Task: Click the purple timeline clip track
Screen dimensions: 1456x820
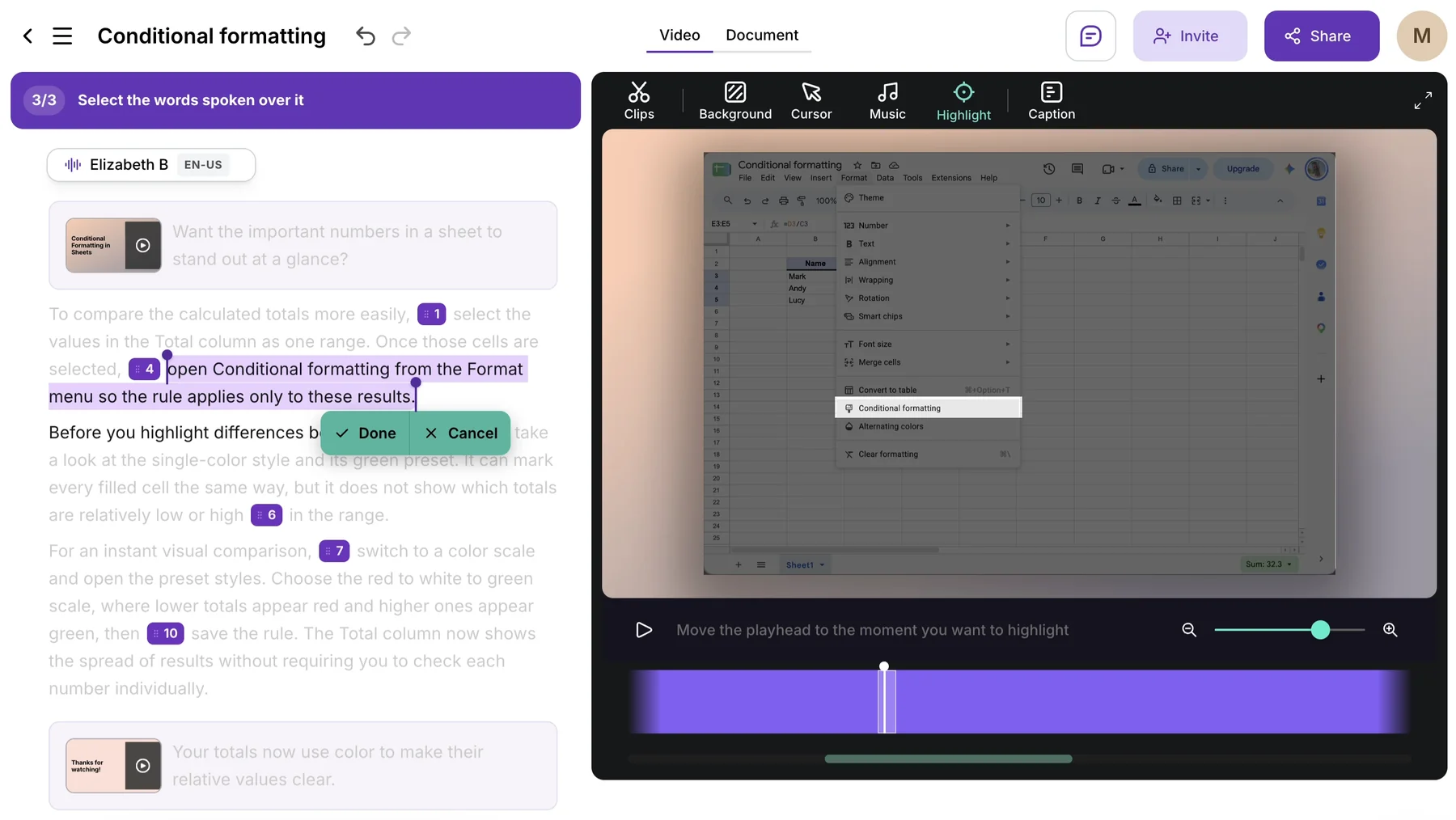Action: pos(1019,701)
